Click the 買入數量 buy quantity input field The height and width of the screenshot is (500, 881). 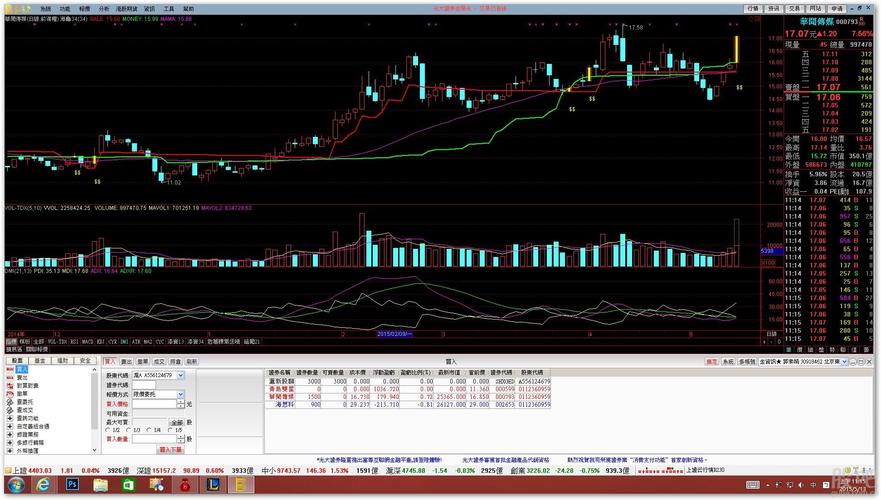tap(155, 439)
